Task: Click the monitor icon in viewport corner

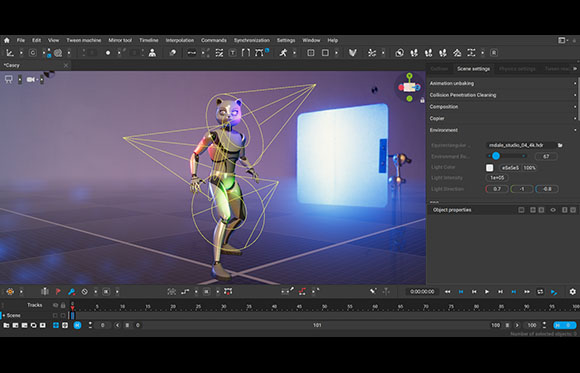Action: (9, 79)
